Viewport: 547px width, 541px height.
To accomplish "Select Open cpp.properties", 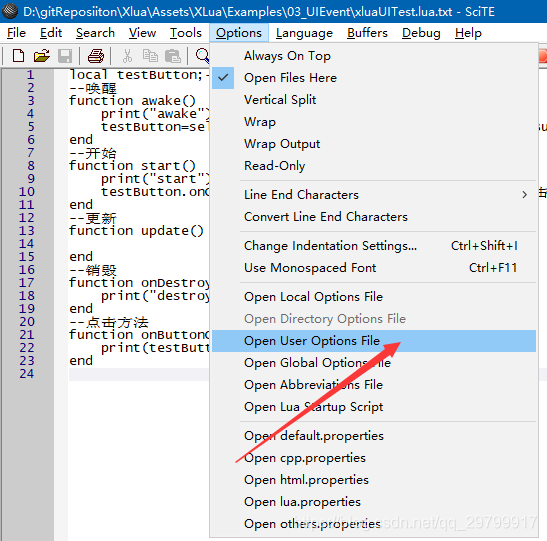I will click(x=374, y=458).
